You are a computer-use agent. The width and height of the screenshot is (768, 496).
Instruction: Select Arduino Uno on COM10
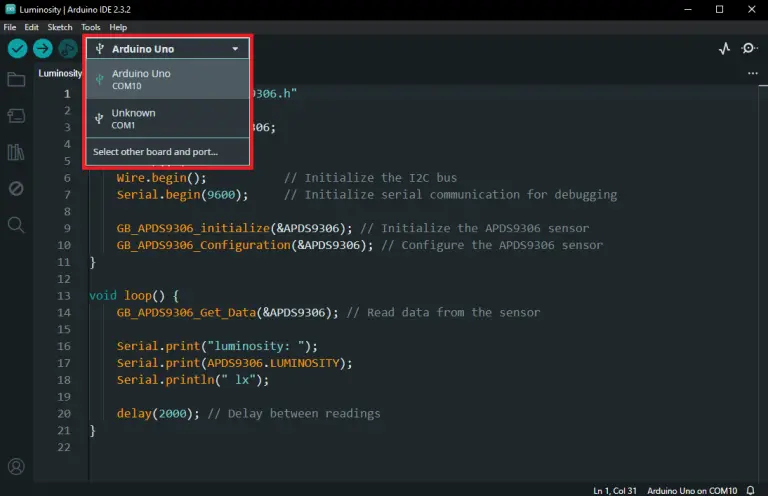click(x=168, y=79)
